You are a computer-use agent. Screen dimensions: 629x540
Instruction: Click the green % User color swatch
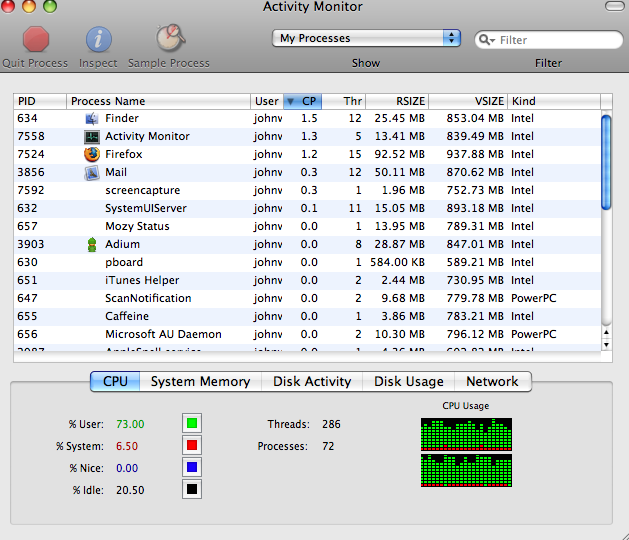(x=192, y=423)
